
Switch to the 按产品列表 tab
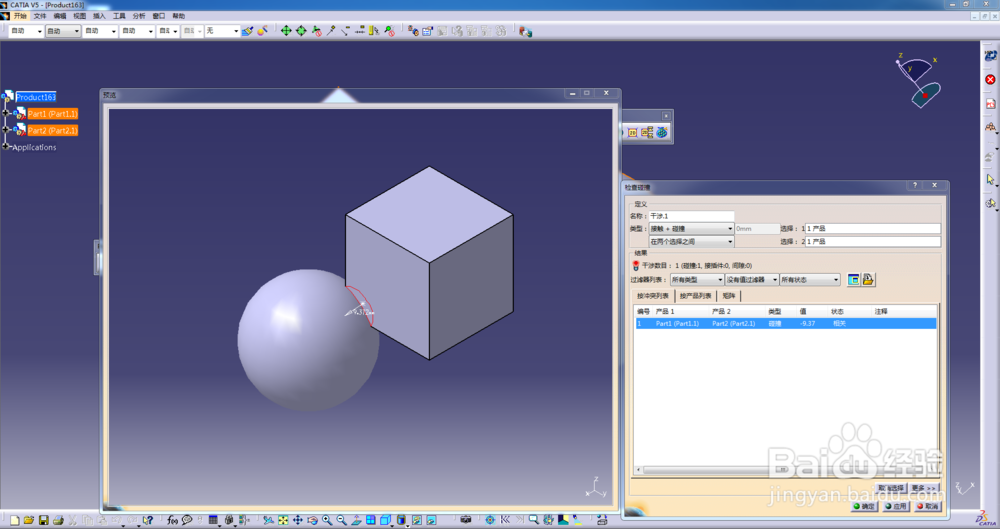point(695,296)
